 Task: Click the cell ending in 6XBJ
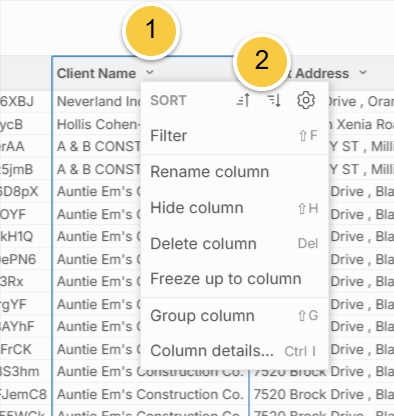(x=26, y=101)
